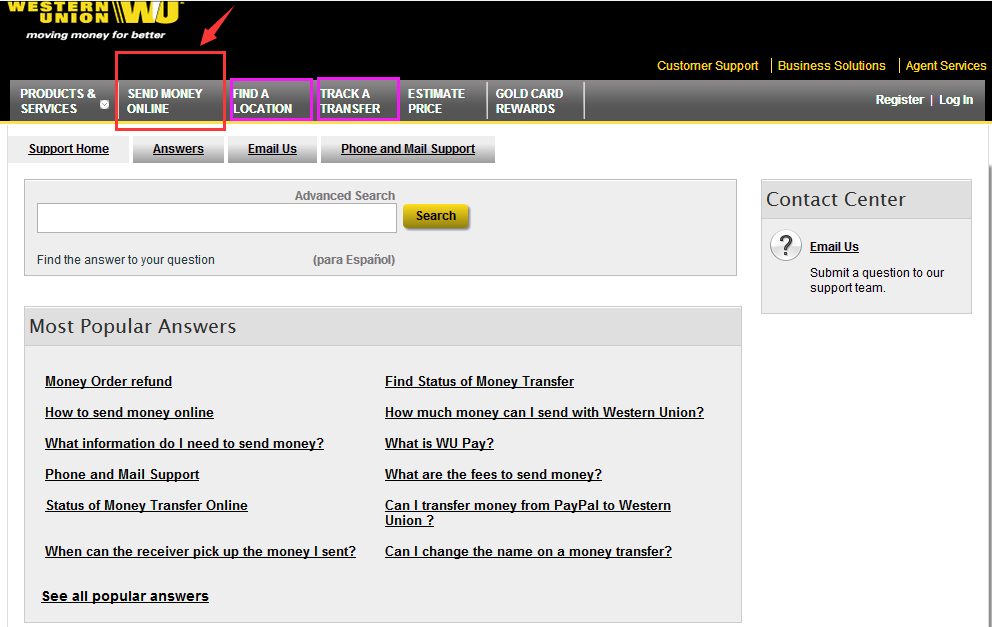Click Email Us in Contact Center
This screenshot has height=627, width=992.
(834, 247)
